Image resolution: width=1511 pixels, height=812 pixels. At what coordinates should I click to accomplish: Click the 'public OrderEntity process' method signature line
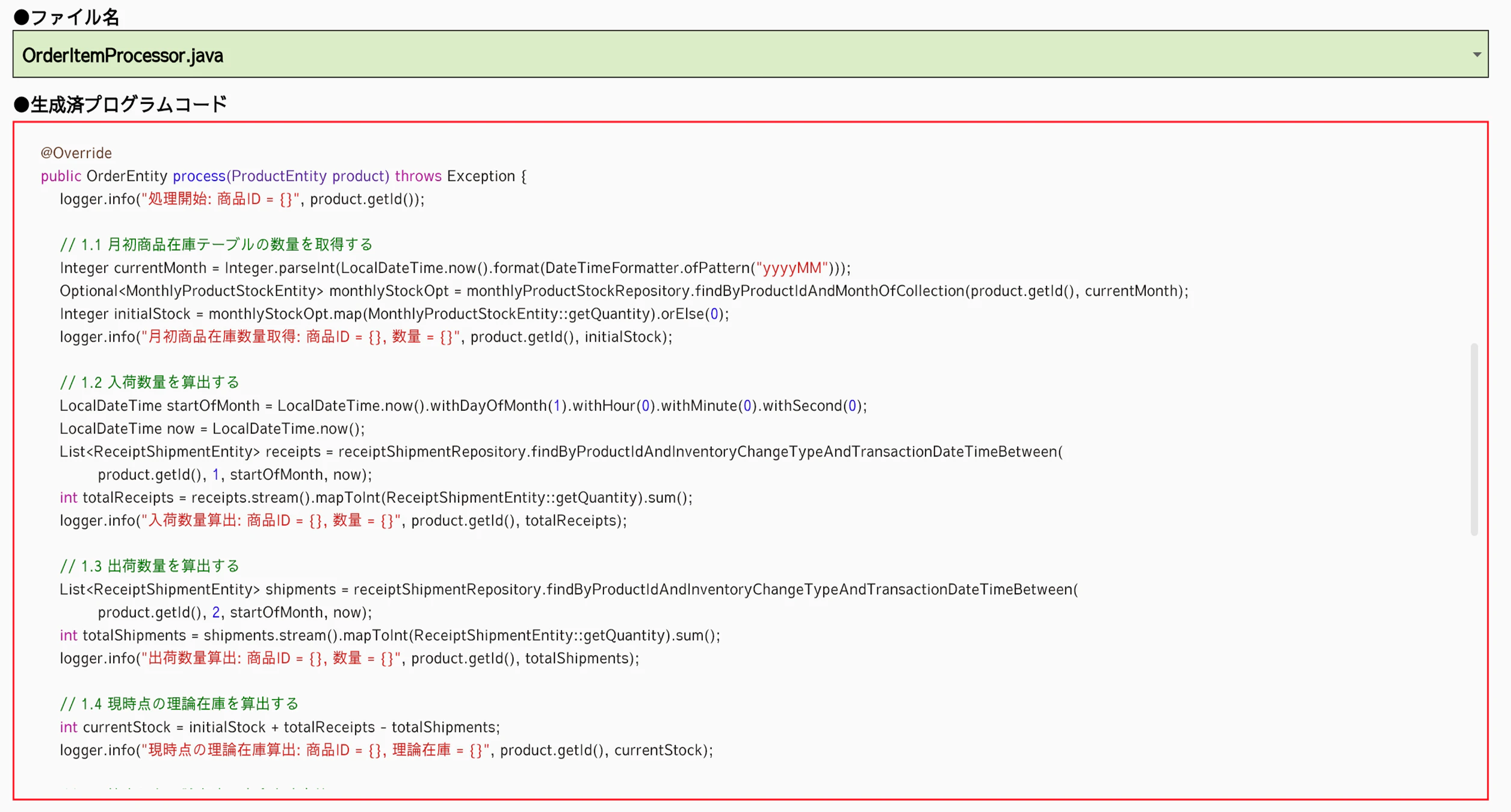(x=283, y=176)
